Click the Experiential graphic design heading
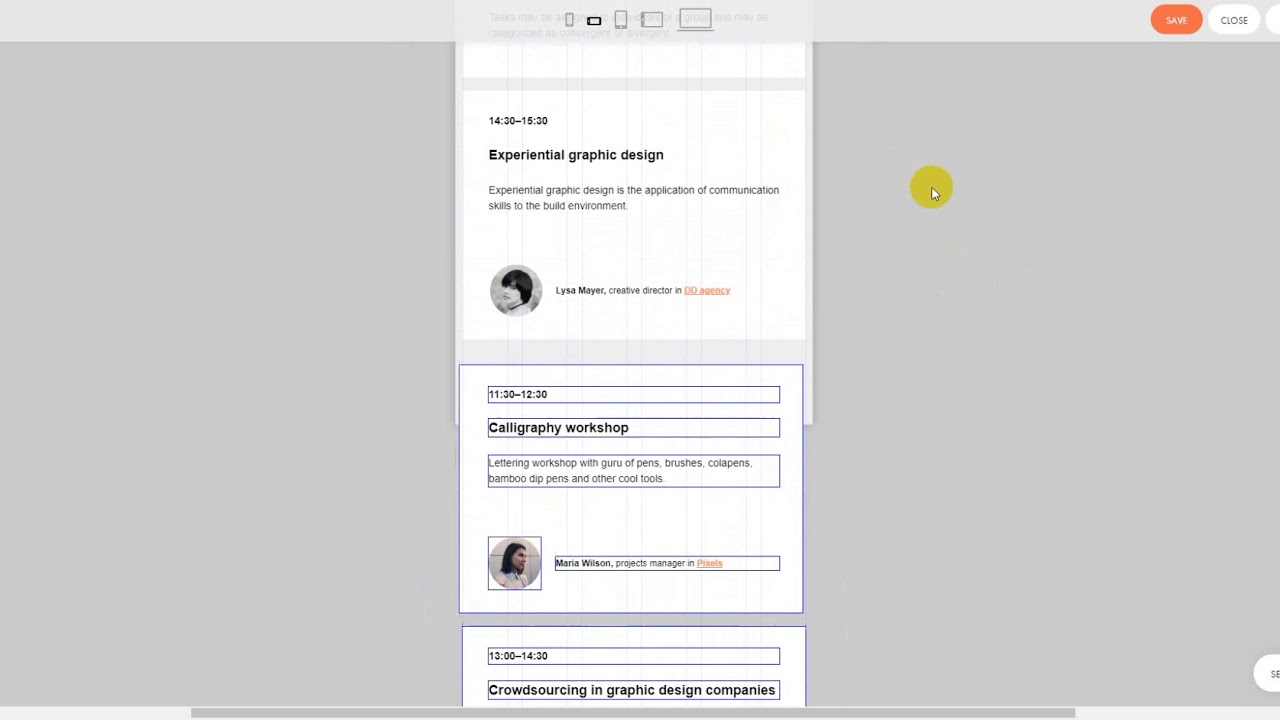This screenshot has width=1280, height=720. (x=576, y=155)
